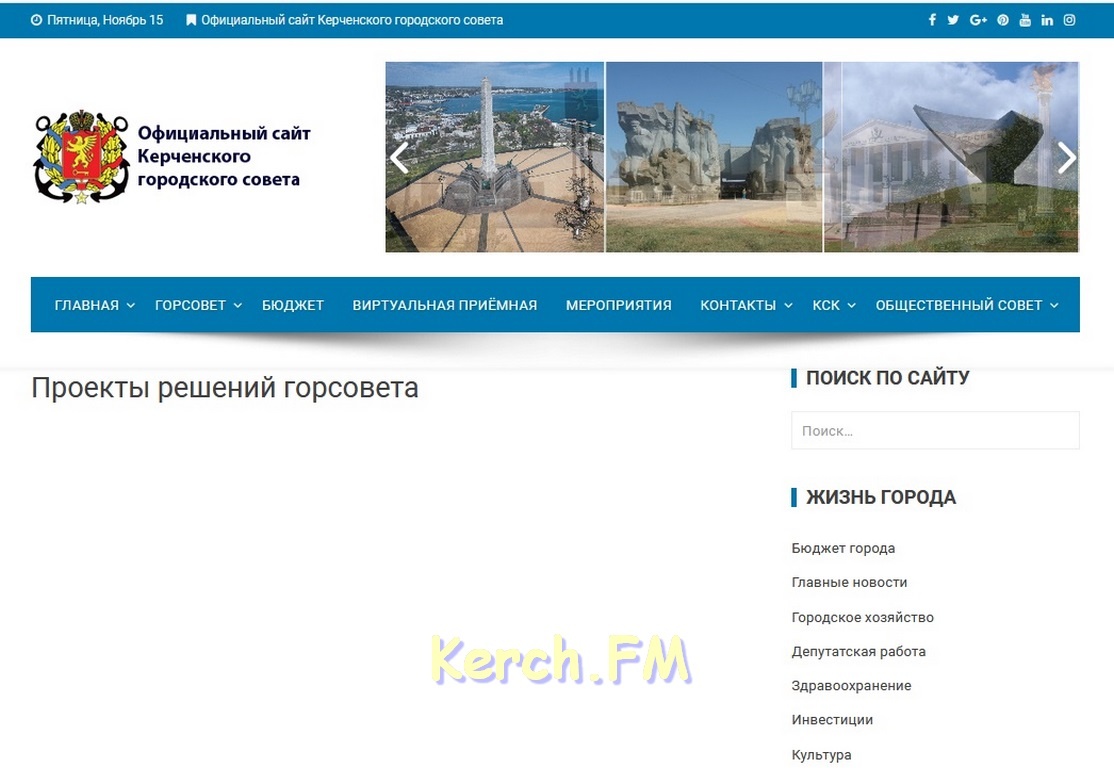This screenshot has width=1114, height=768.
Task: Expand the ГОРСОВЕТ dropdown menu
Action: [x=198, y=305]
